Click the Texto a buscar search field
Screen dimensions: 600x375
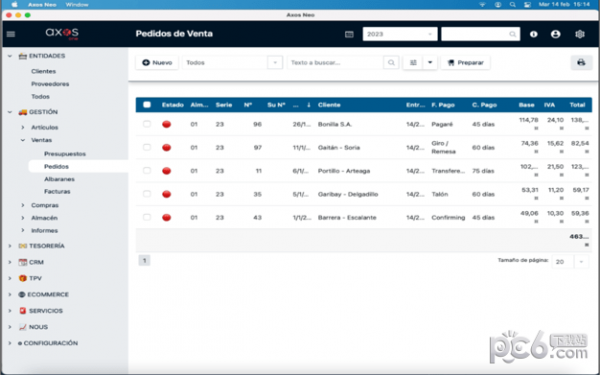click(x=335, y=62)
